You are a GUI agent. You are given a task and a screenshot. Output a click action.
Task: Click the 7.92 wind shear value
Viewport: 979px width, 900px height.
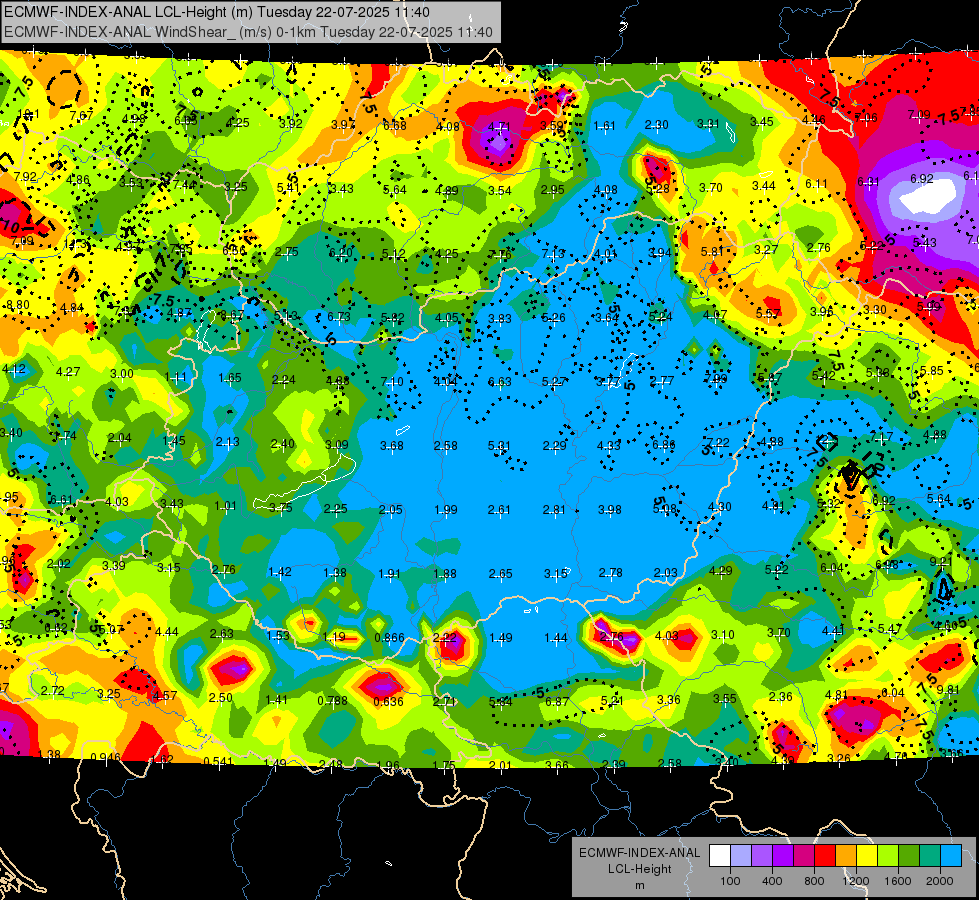coord(25,177)
